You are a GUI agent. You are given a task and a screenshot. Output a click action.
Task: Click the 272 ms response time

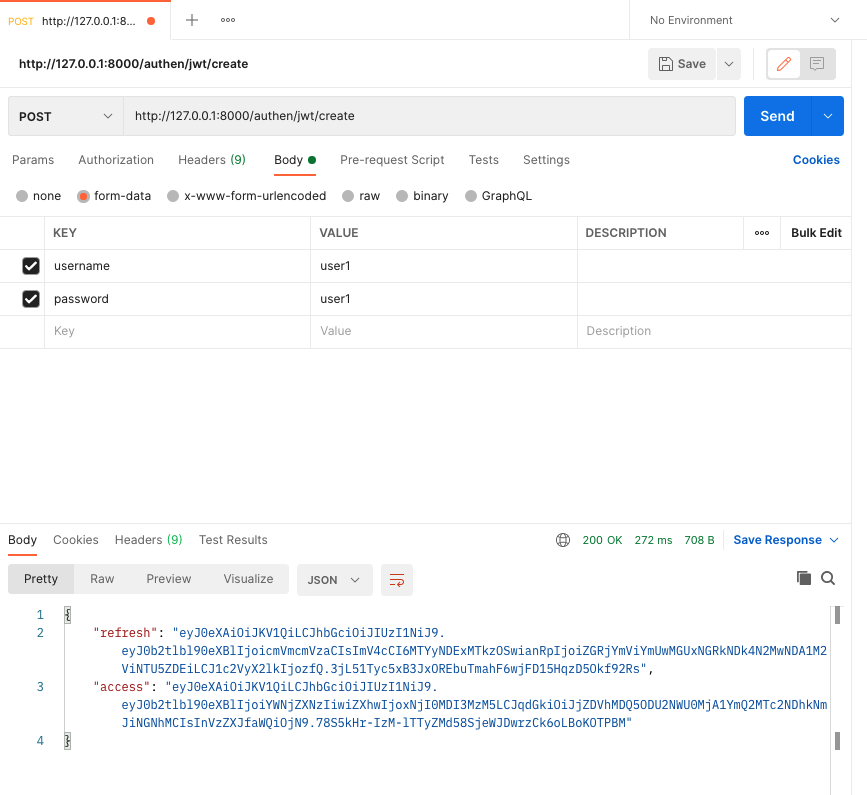(654, 540)
